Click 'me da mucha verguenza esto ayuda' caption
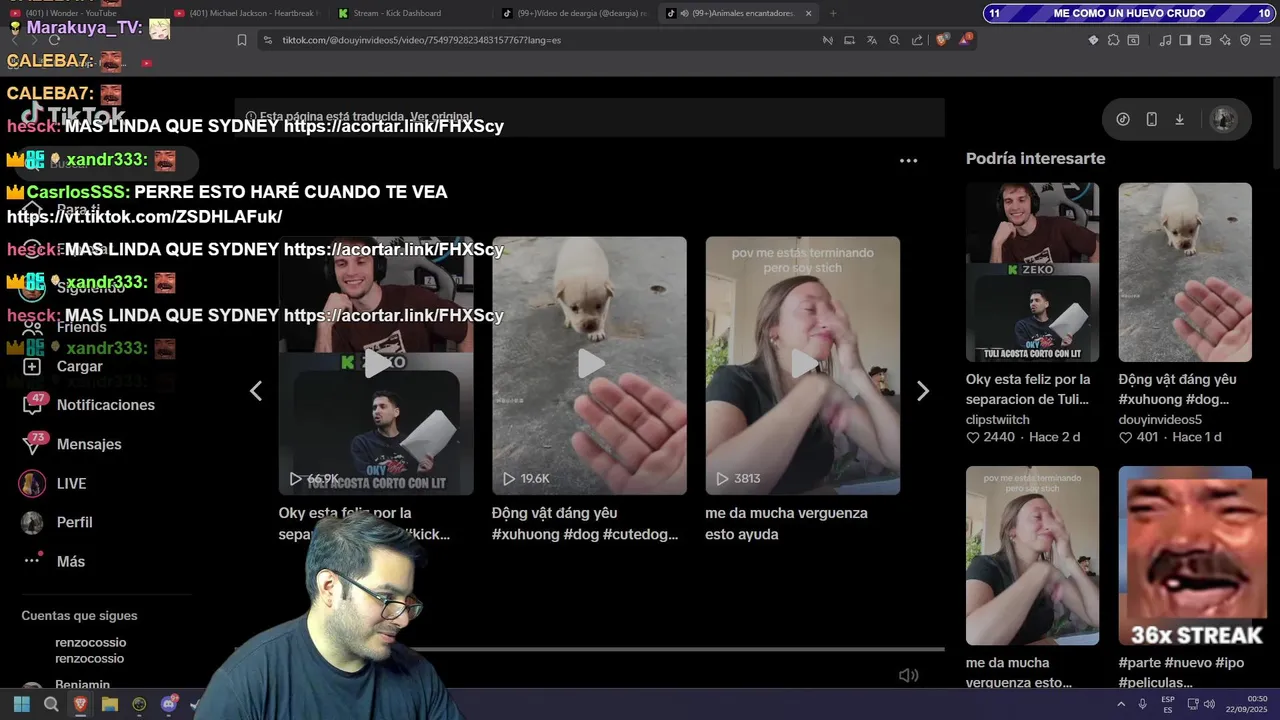The height and width of the screenshot is (720, 1280). click(786, 523)
